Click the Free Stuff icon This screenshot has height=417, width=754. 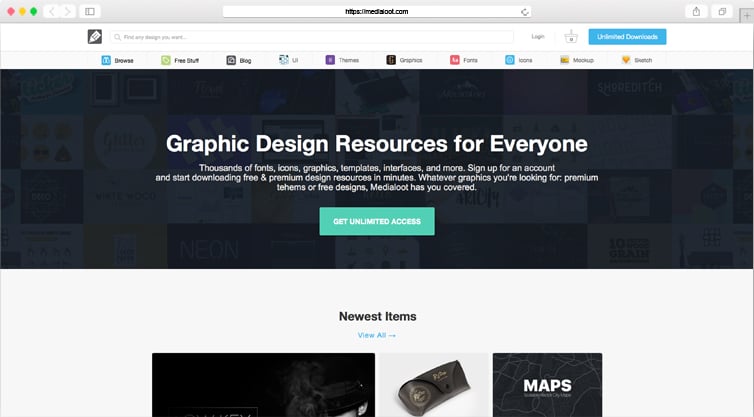pyautogui.click(x=166, y=60)
